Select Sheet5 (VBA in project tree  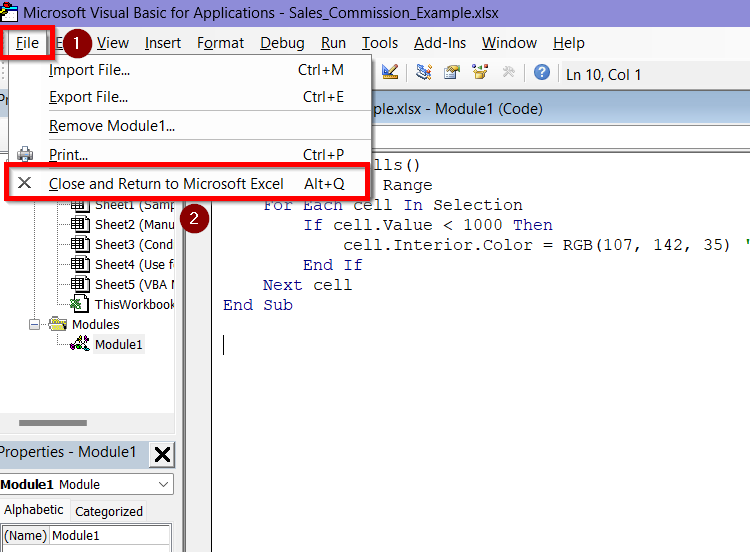(x=134, y=285)
